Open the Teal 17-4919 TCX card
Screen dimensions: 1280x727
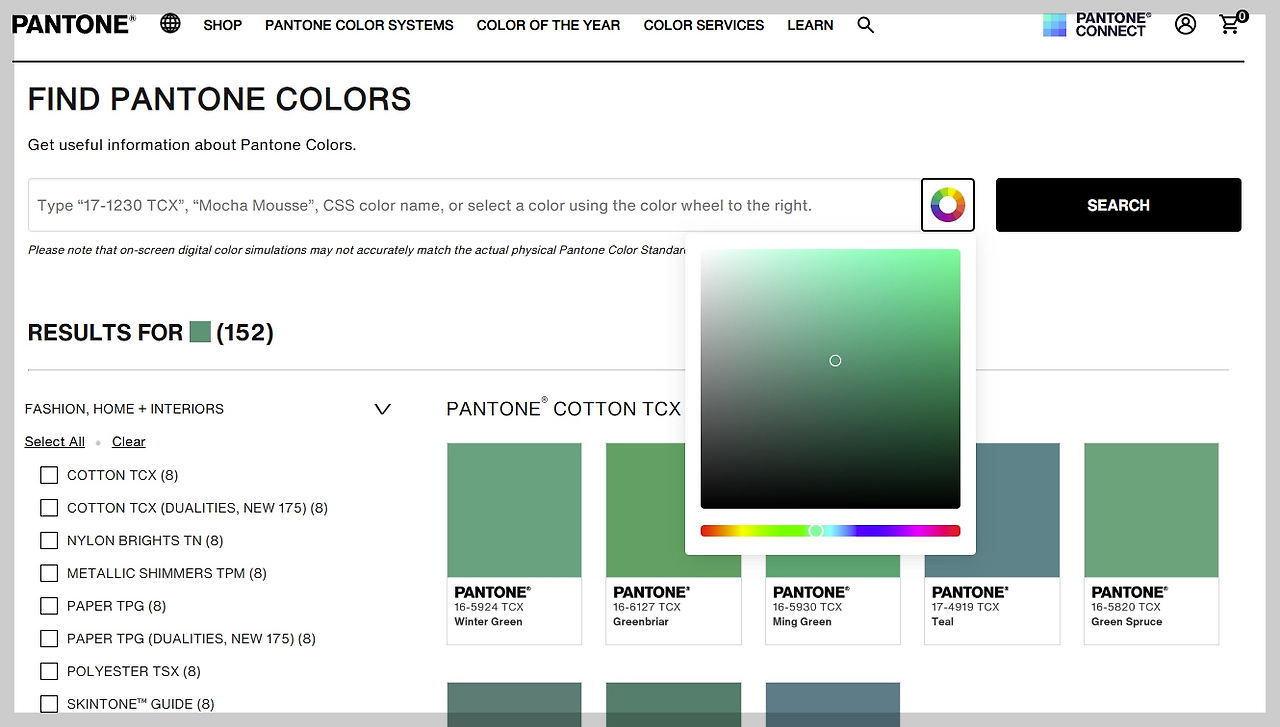(992, 544)
